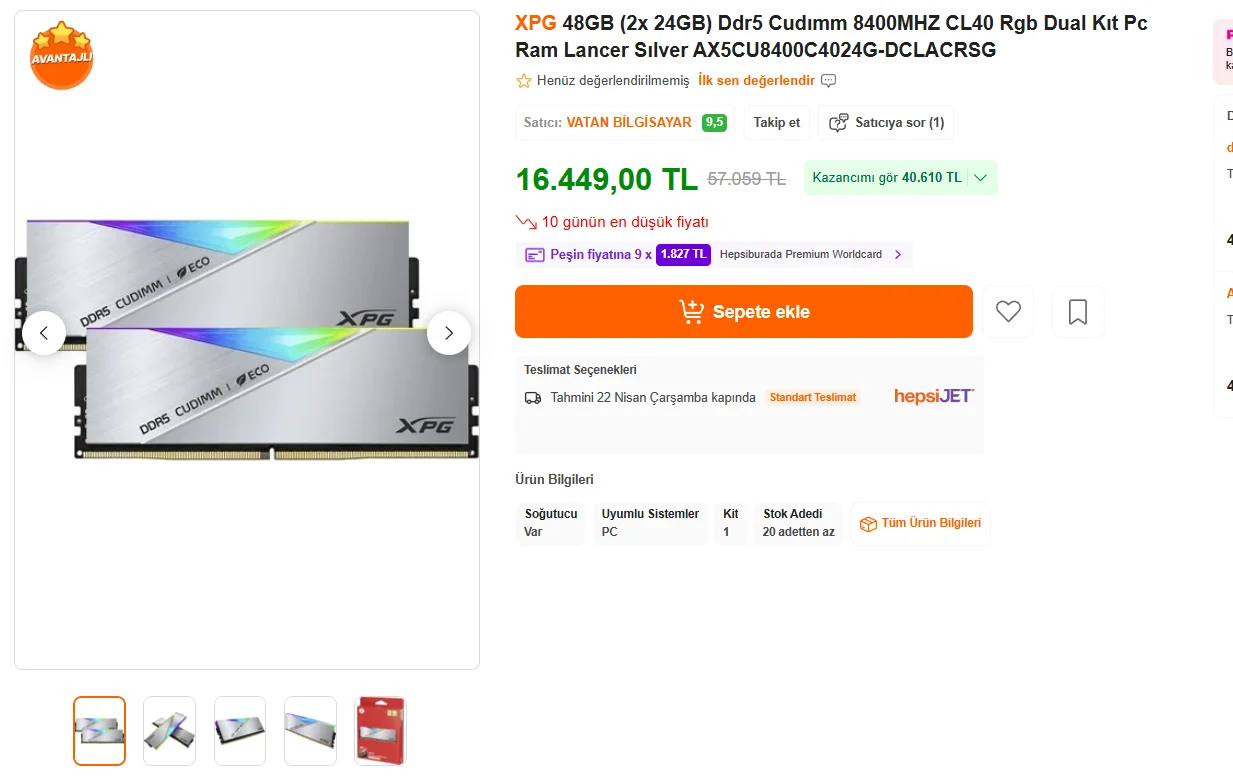This screenshot has width=1233, height=782.
Task: Toggle Takip et for the seller
Action: 777,123
